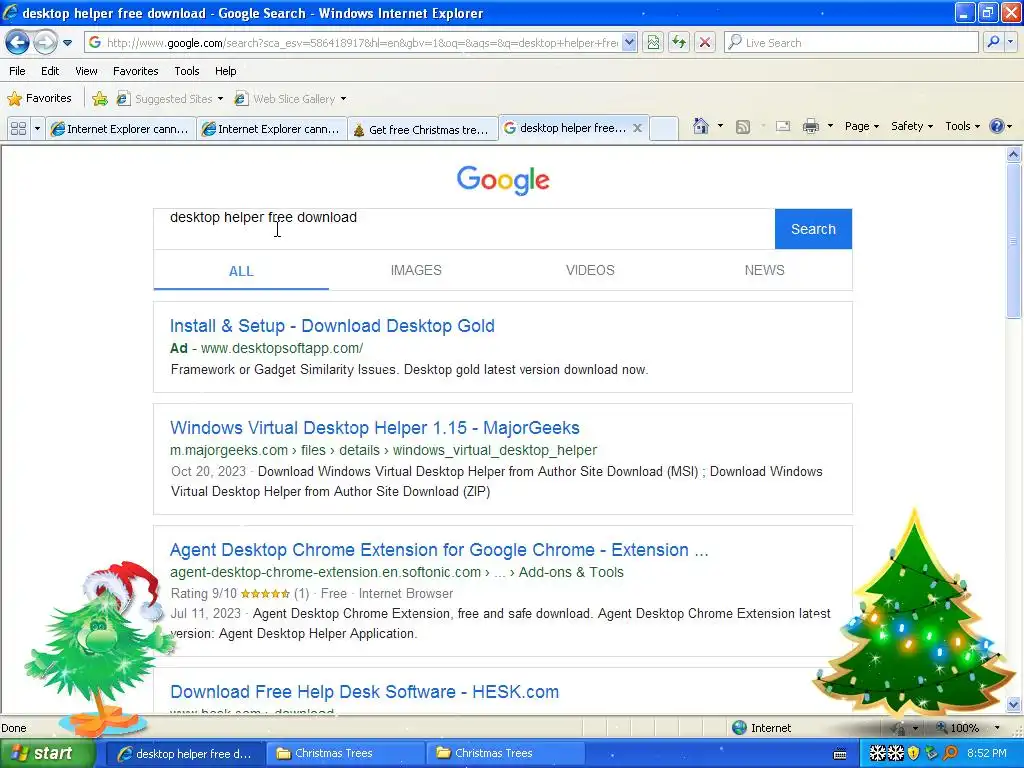1024x768 pixels.
Task: Select desktop helper free d... taskbar button
Action: [x=185, y=754]
